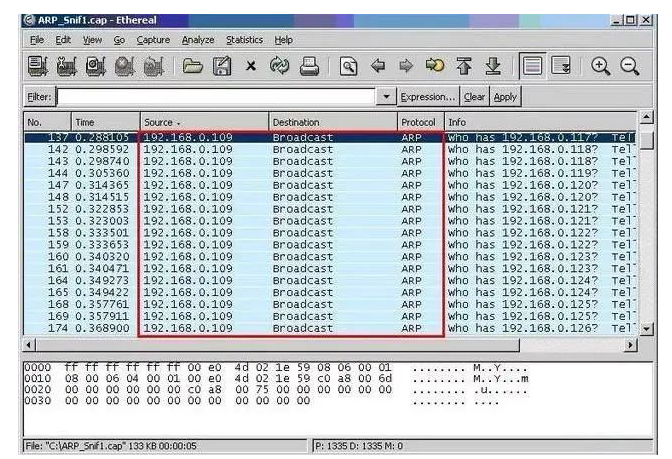Click the Open capture file folder icon
This screenshot has height=459, width=672.
click(192, 67)
